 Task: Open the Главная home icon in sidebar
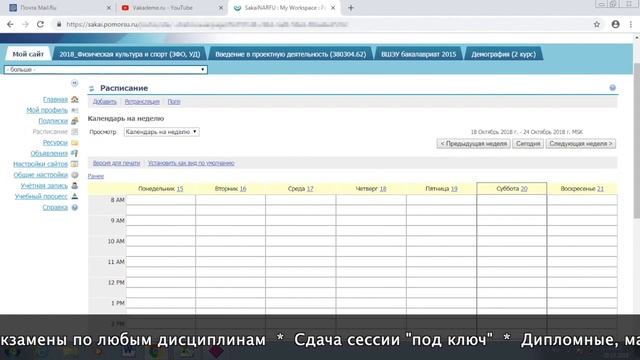click(75, 99)
